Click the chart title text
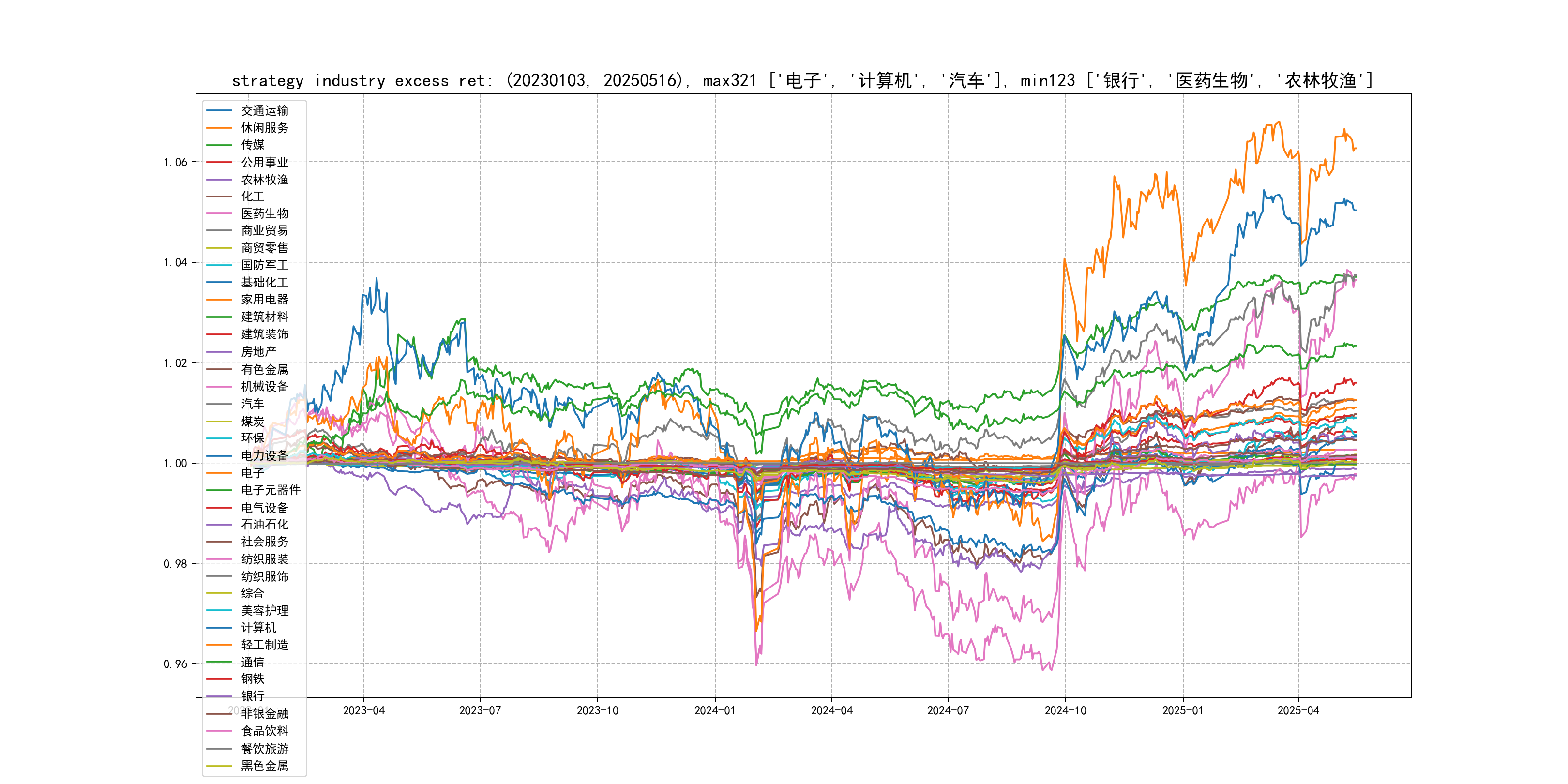 [802, 80]
